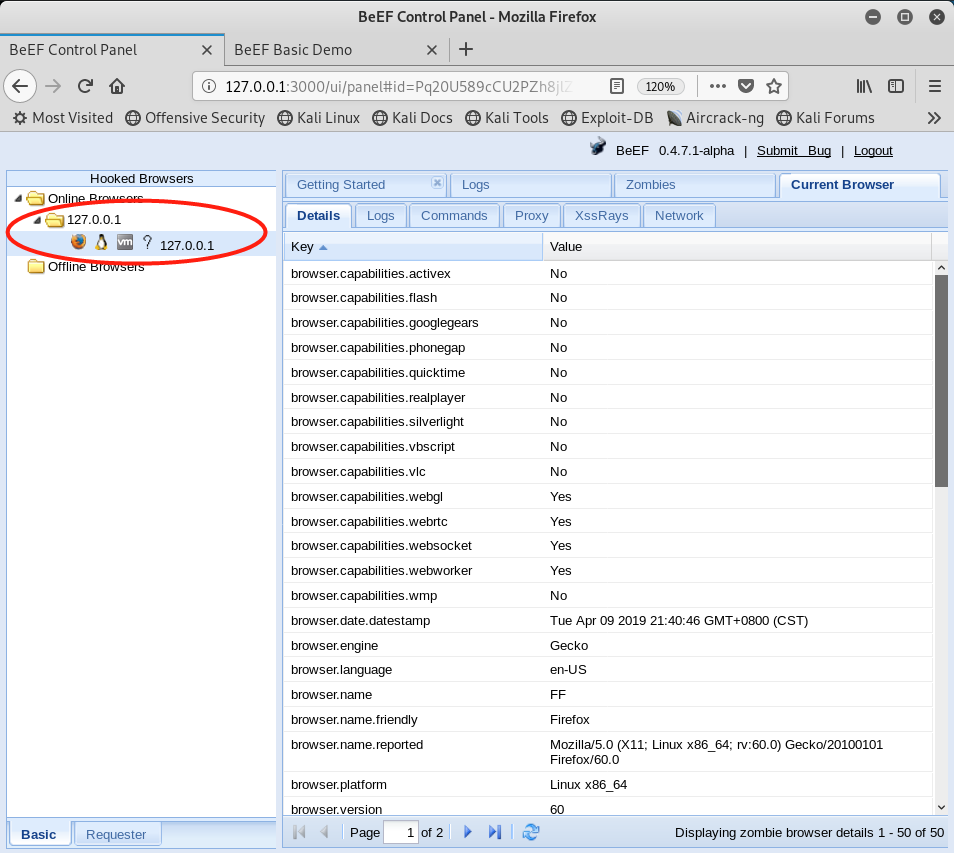Switch to the Requester tab
954x853 pixels.
click(116, 834)
